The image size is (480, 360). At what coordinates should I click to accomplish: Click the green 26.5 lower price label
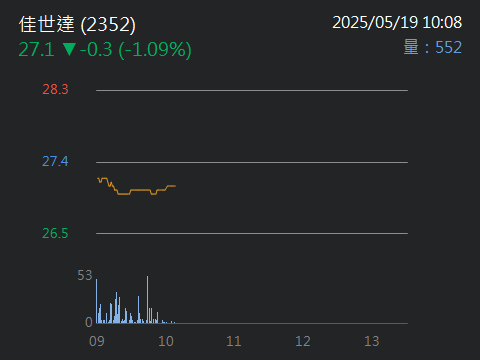(55, 233)
